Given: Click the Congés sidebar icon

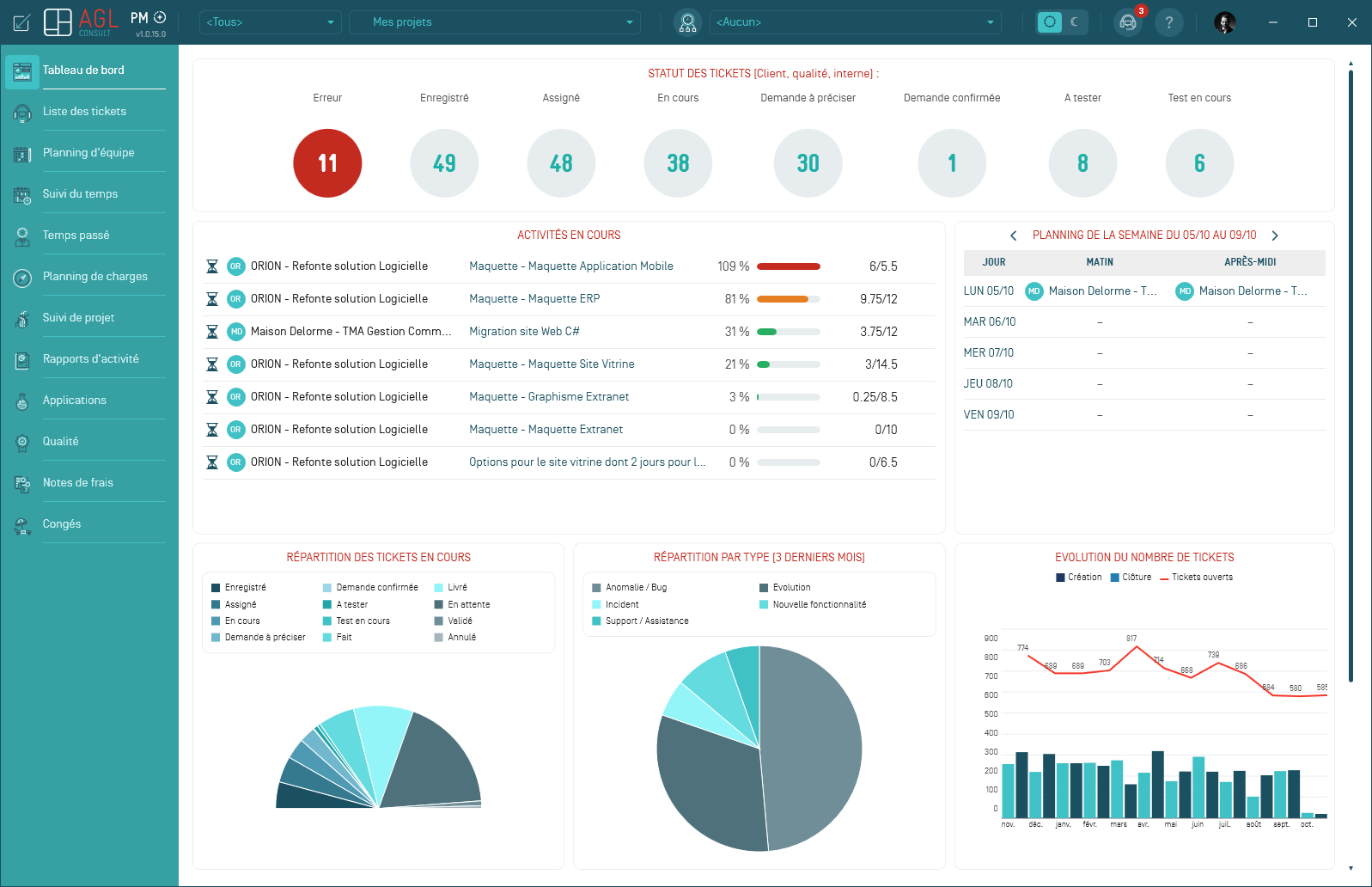Looking at the screenshot, I should 22,524.
